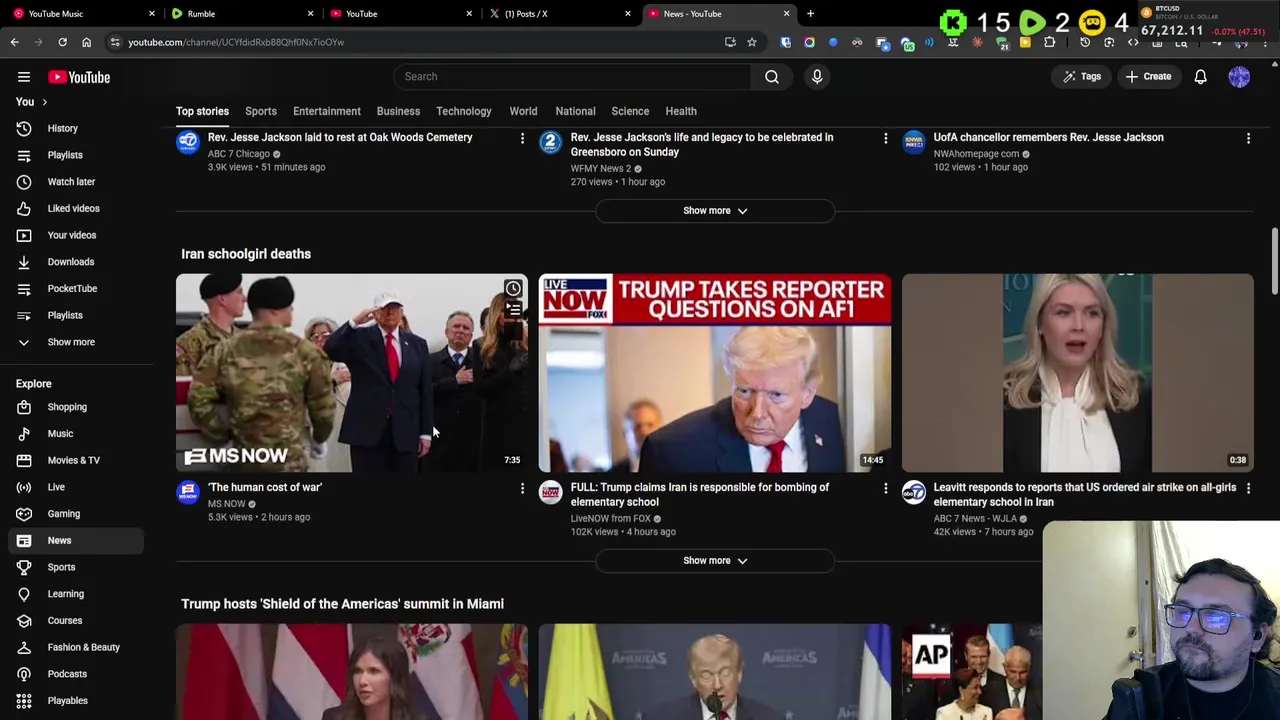Image resolution: width=1280 pixels, height=720 pixels.
Task: Open options for Jesse Jackson Greensboro video
Action: [885, 138]
